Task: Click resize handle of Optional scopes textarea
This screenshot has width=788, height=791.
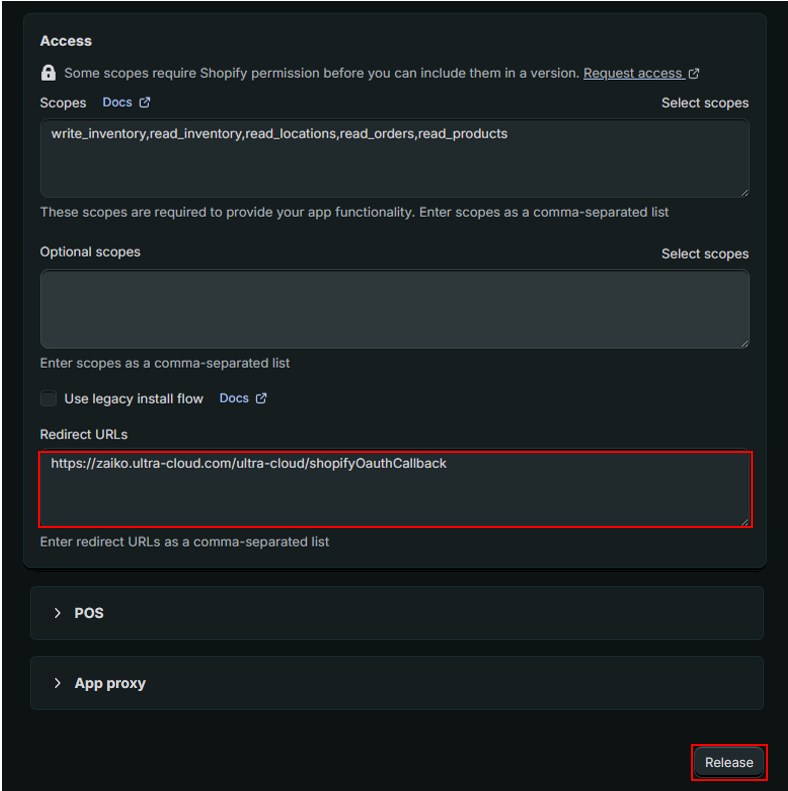Action: 743,341
